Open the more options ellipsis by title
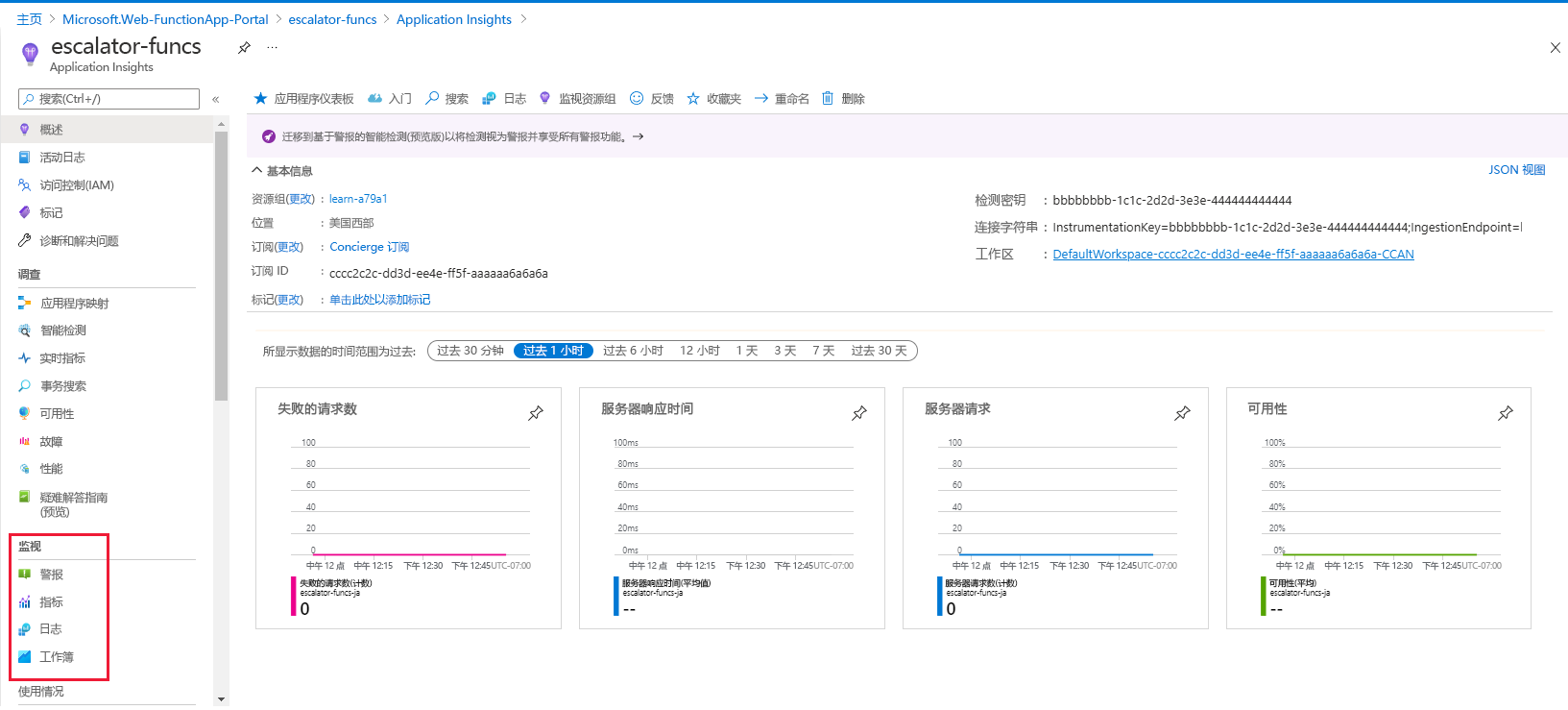 click(272, 47)
